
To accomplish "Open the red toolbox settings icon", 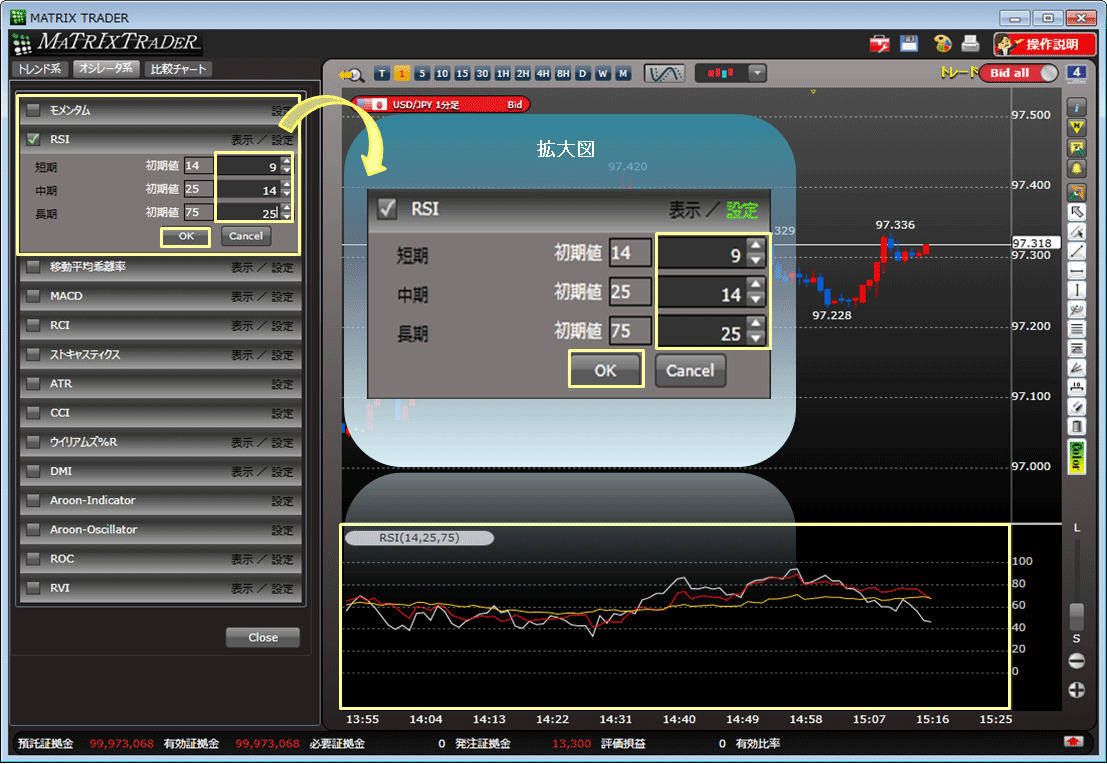I will coord(880,44).
